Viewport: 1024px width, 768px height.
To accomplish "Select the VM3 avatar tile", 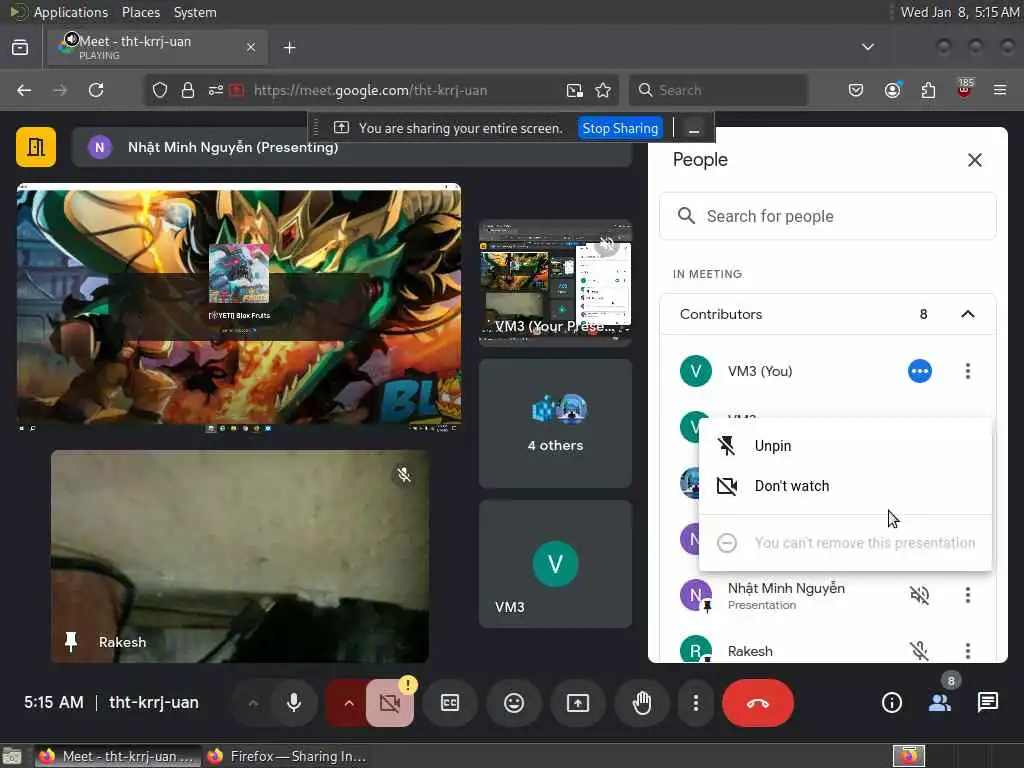I will (x=555, y=564).
